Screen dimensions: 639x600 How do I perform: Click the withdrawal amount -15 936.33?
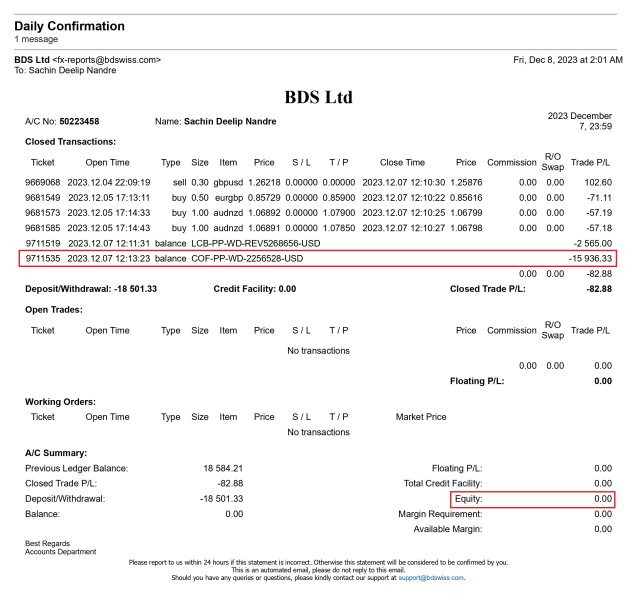(x=590, y=258)
